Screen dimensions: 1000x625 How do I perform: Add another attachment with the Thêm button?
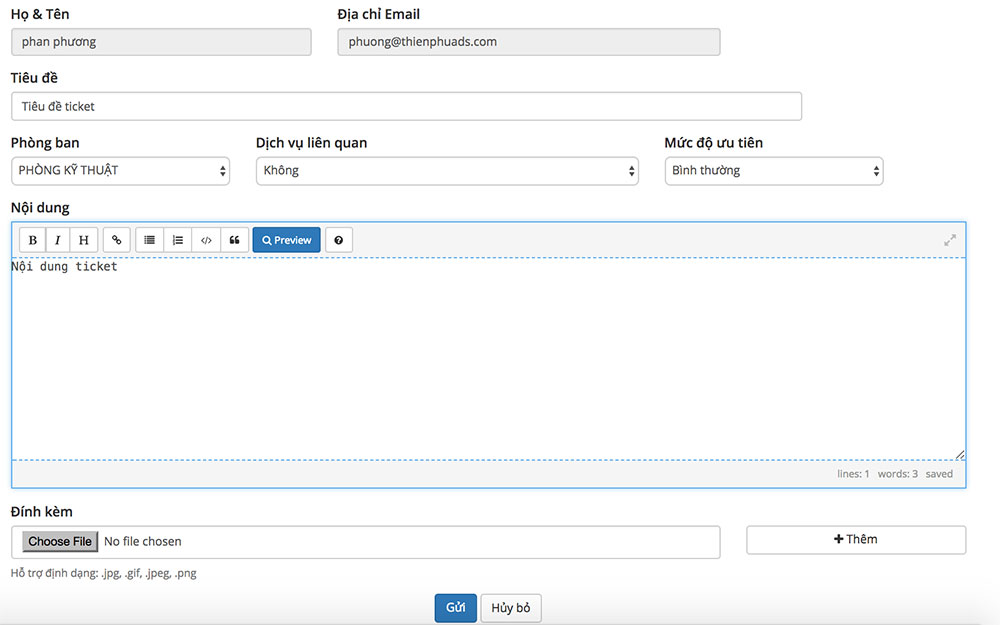click(x=855, y=539)
